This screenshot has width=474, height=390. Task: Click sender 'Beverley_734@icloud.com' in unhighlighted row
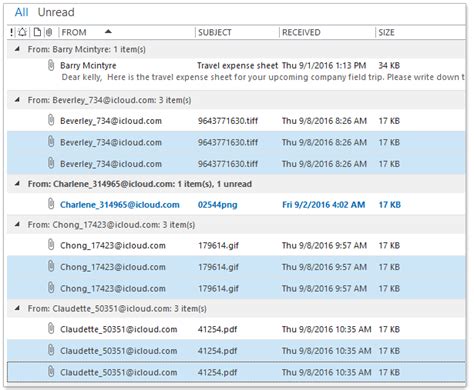click(x=111, y=121)
